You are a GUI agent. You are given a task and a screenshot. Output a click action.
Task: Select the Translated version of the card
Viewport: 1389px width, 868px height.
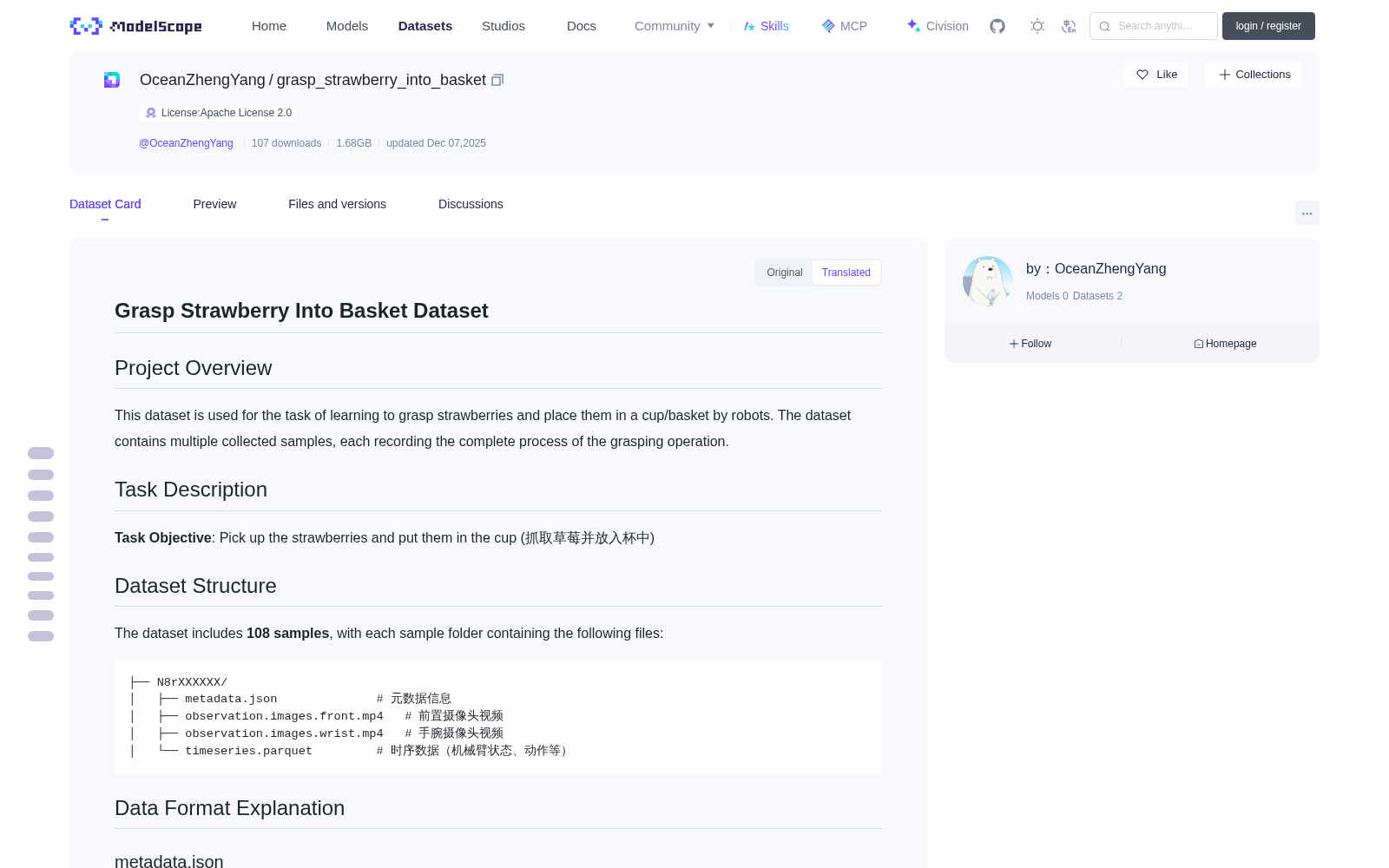coord(846,273)
